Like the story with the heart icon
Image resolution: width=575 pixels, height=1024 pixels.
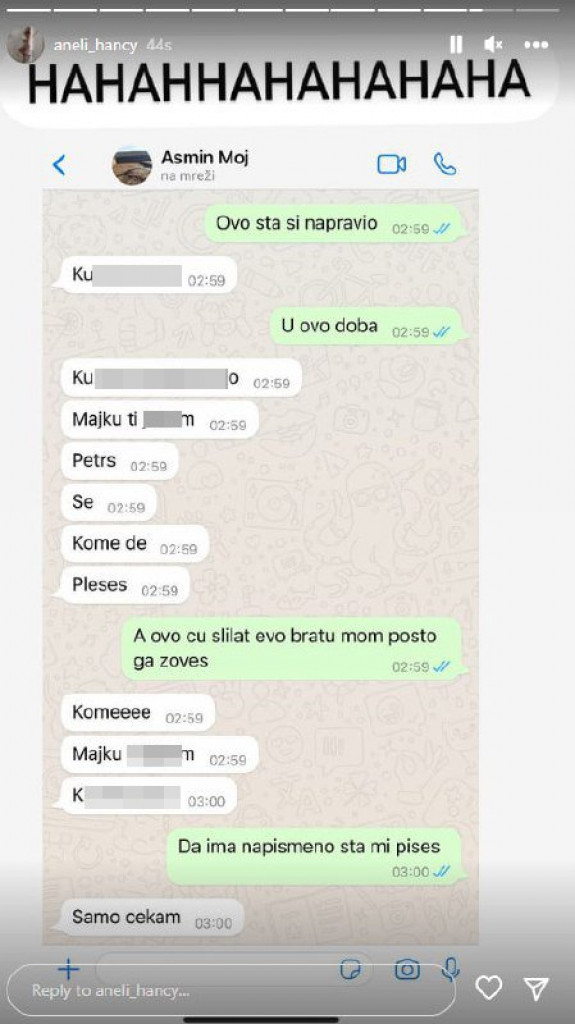coord(488,987)
